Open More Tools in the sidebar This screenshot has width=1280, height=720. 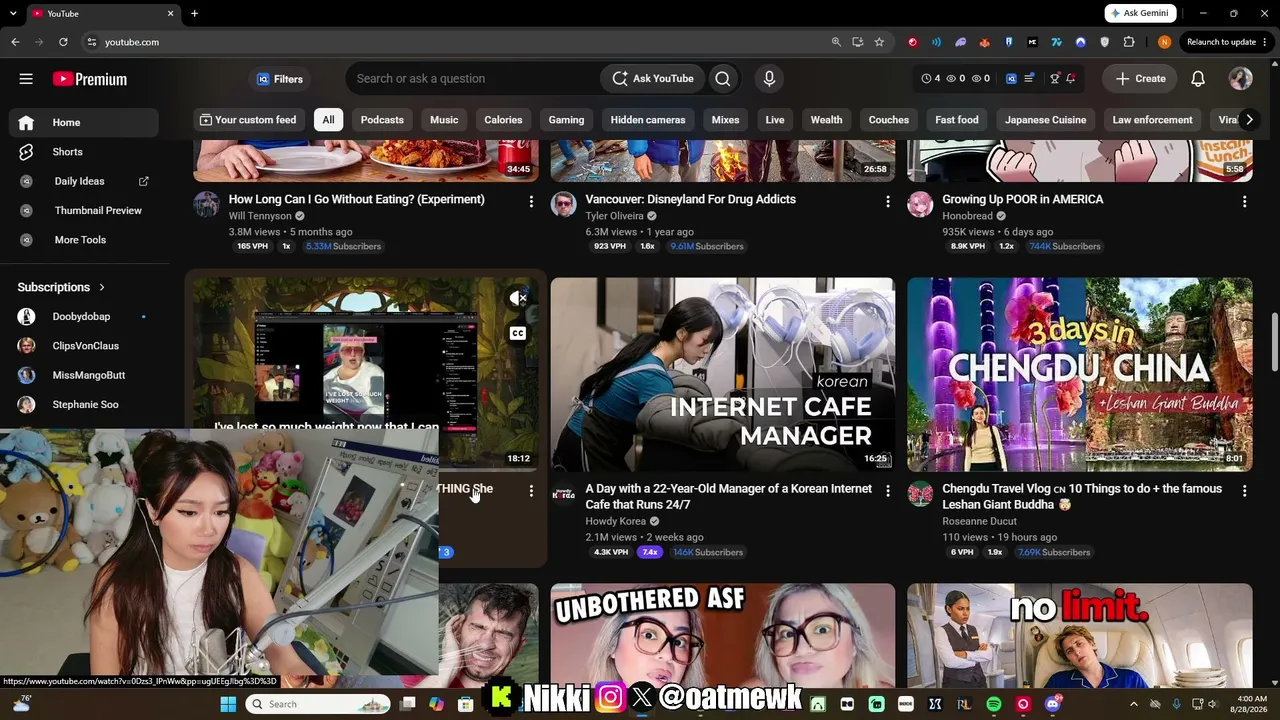point(84,240)
